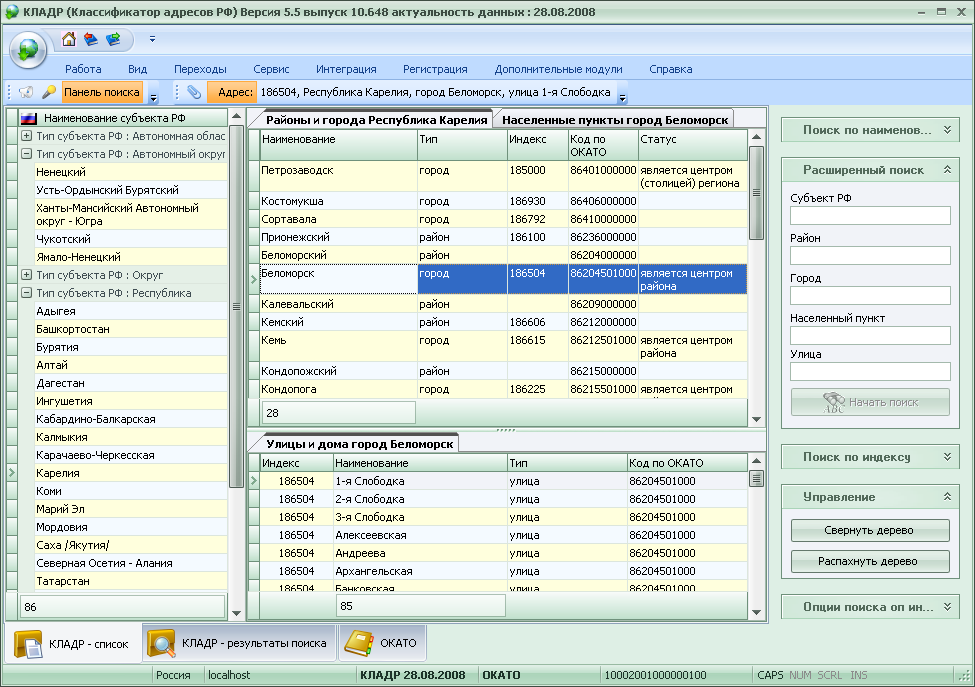
Task: Open options arrow at end of address bar
Action: click(622, 97)
